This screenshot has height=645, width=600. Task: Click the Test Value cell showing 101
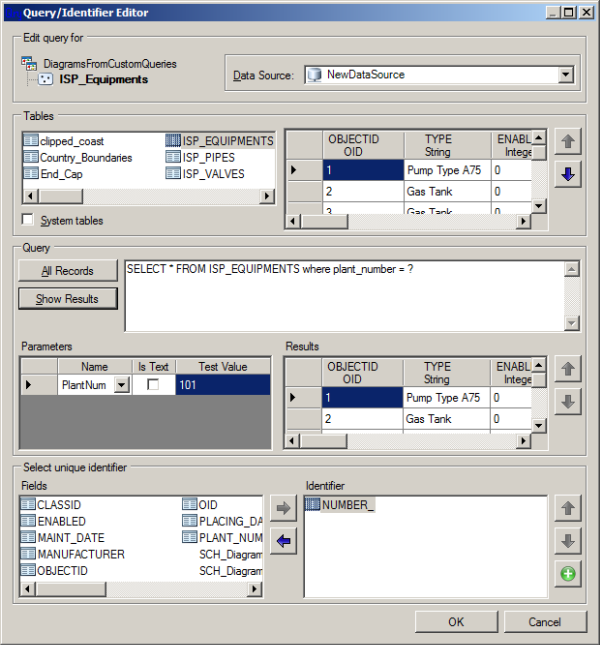pyautogui.click(x=223, y=385)
